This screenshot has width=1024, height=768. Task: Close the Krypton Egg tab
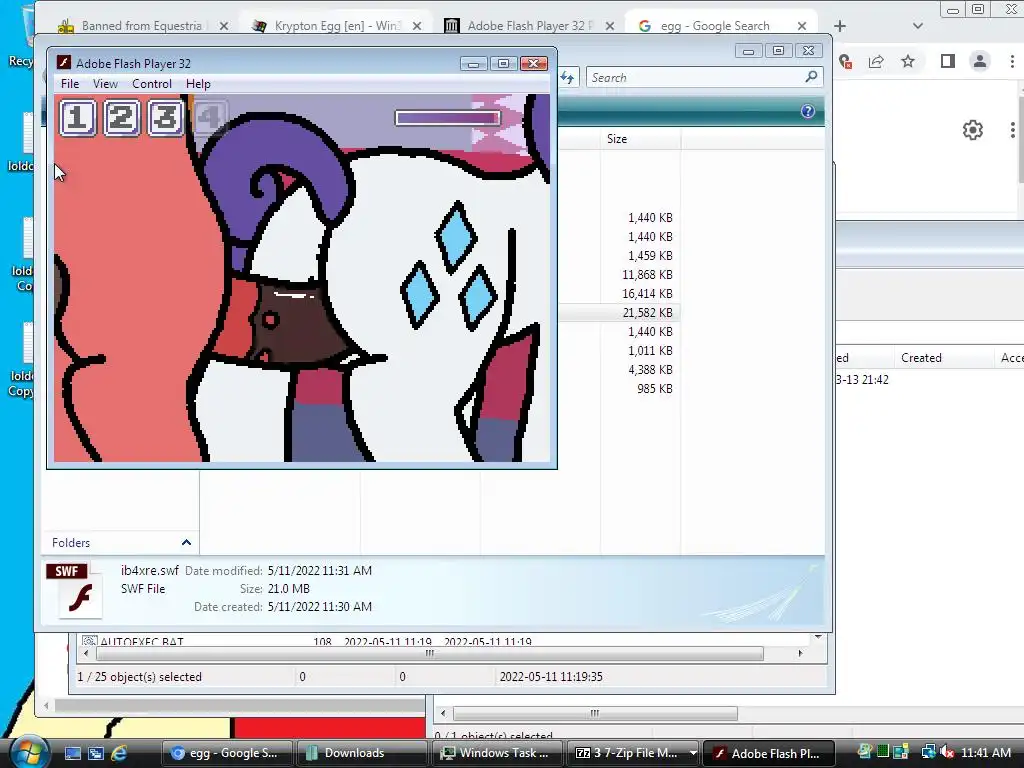click(x=417, y=26)
